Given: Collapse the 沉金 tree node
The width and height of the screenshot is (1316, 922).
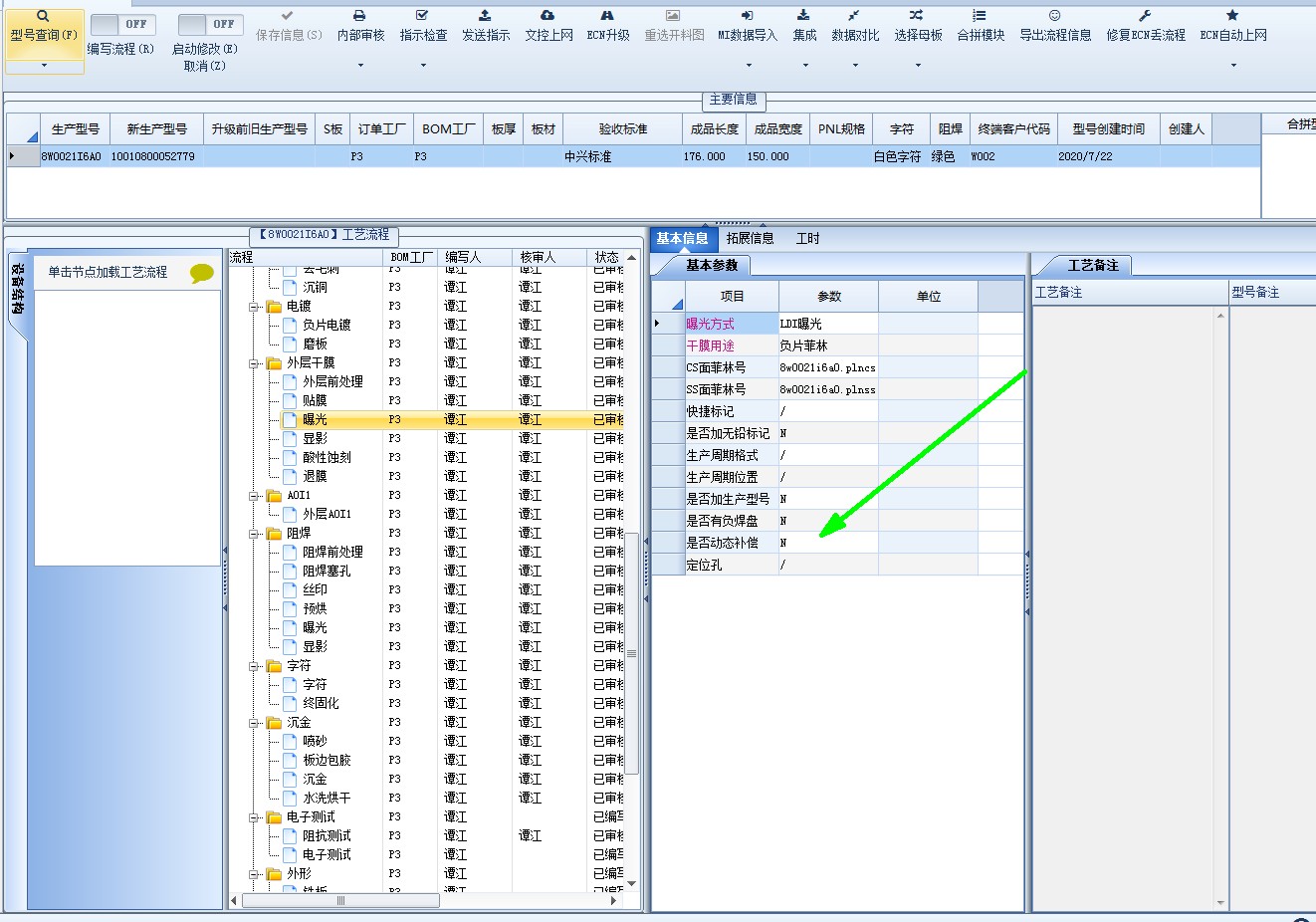Looking at the screenshot, I should (255, 723).
